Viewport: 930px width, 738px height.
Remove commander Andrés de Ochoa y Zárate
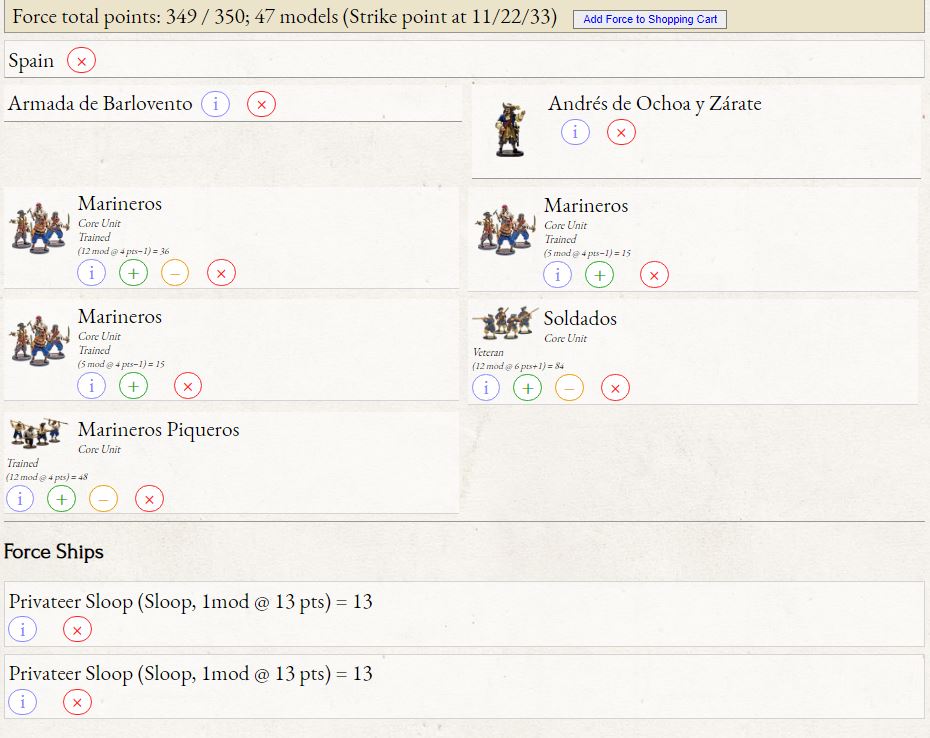[x=621, y=132]
